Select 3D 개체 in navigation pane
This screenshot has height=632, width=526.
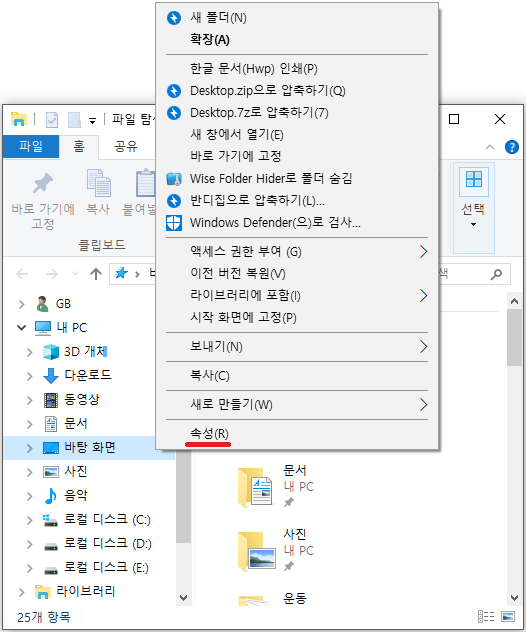tap(85, 351)
